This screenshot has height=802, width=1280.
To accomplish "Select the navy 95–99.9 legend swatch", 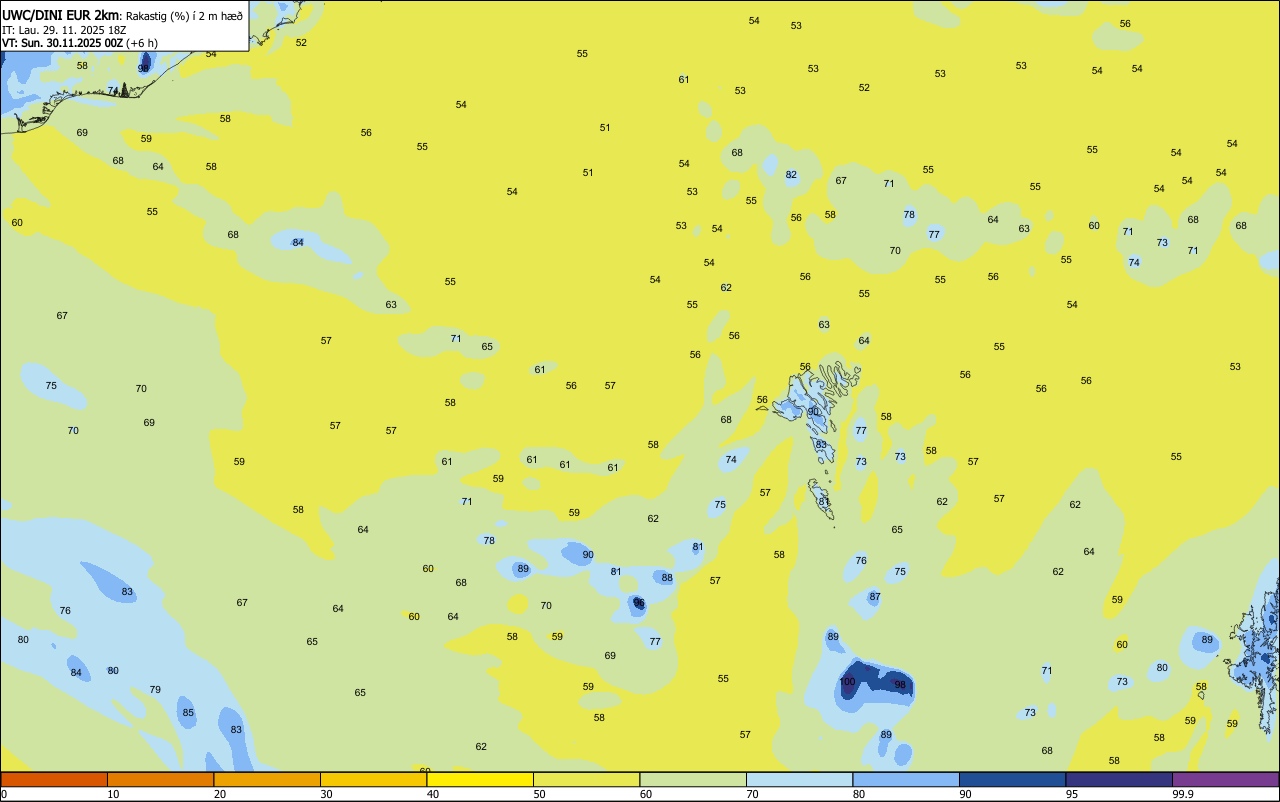I will (1119, 779).
